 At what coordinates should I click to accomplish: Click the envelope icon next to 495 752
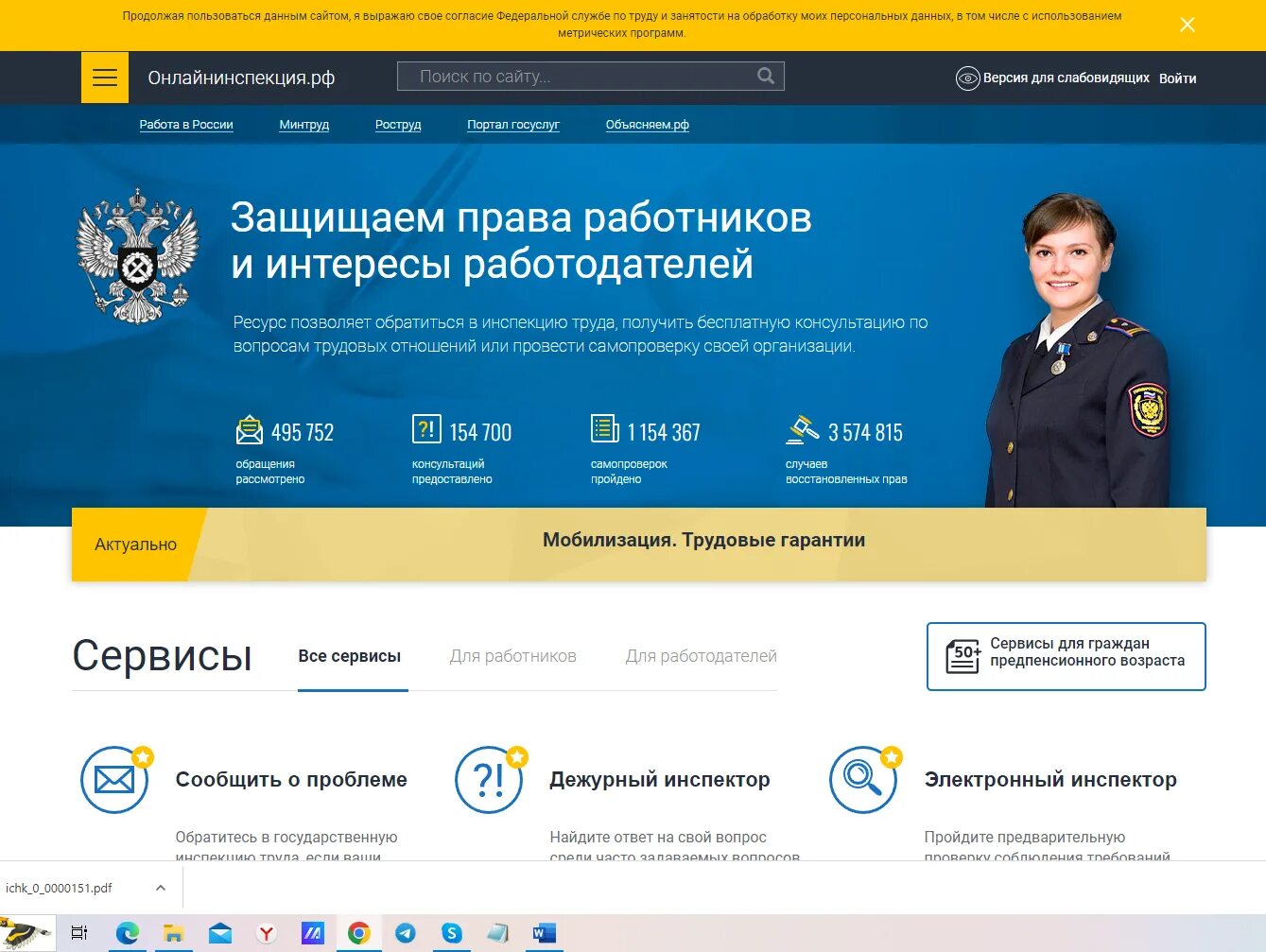(x=250, y=430)
